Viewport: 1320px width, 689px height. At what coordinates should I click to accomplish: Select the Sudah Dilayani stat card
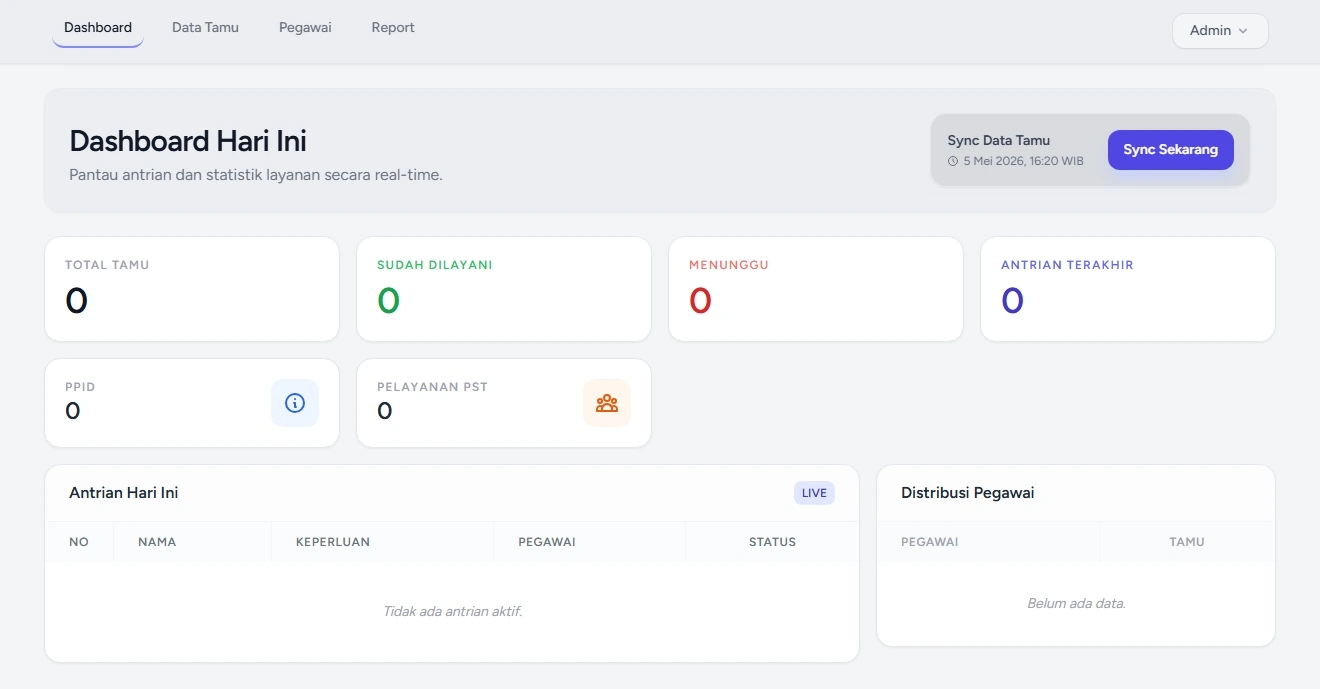coord(504,289)
